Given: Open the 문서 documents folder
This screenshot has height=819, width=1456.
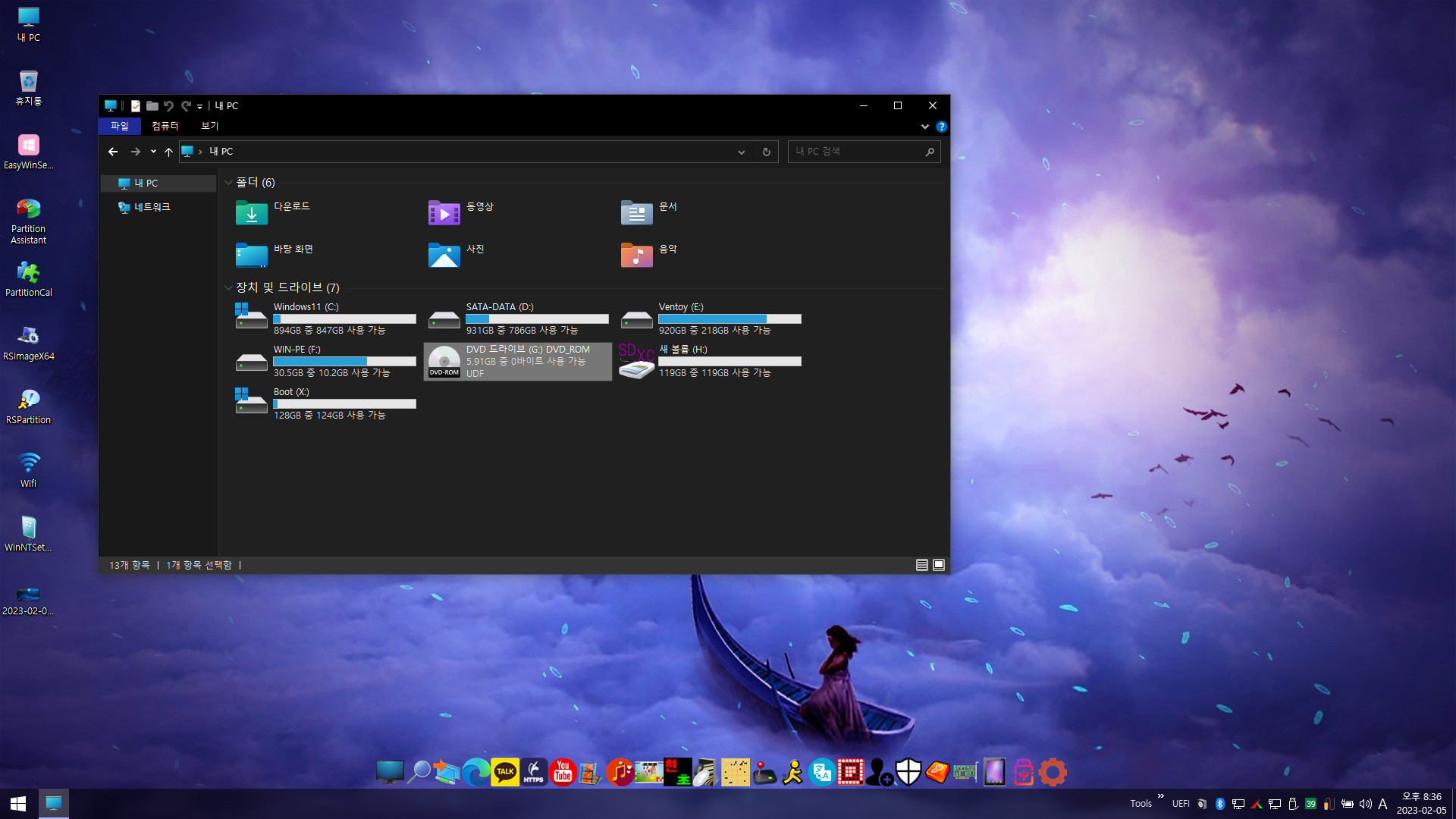Looking at the screenshot, I should pos(649,212).
